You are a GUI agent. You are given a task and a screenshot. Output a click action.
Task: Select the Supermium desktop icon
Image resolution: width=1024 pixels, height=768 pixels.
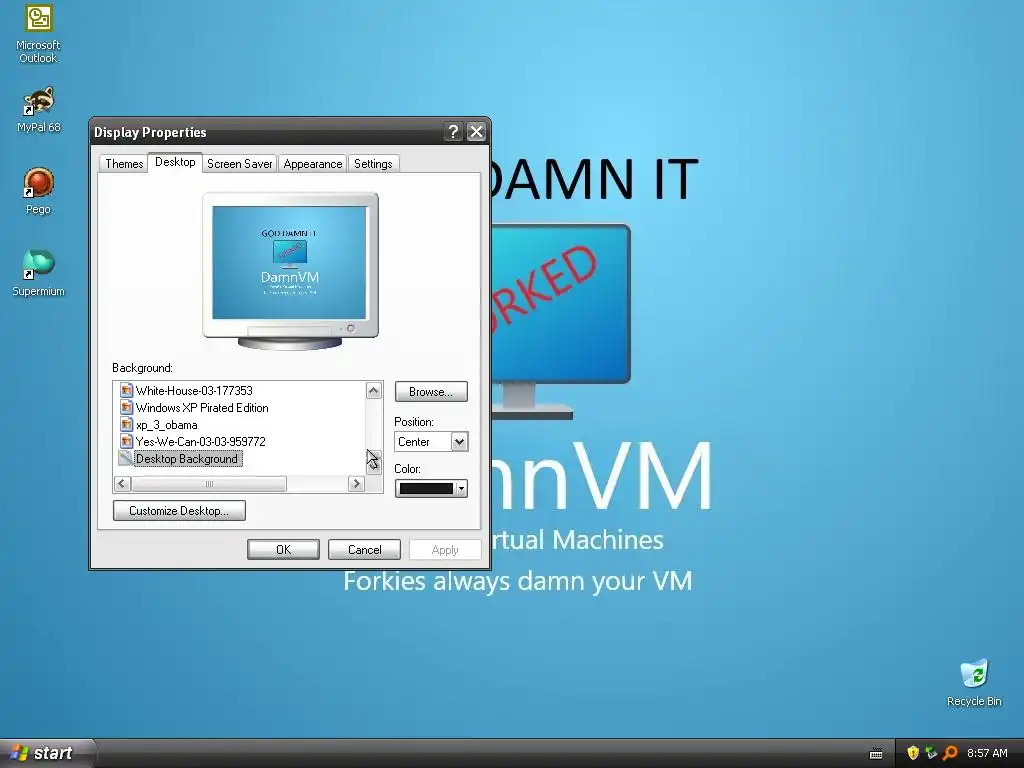[x=38, y=273]
